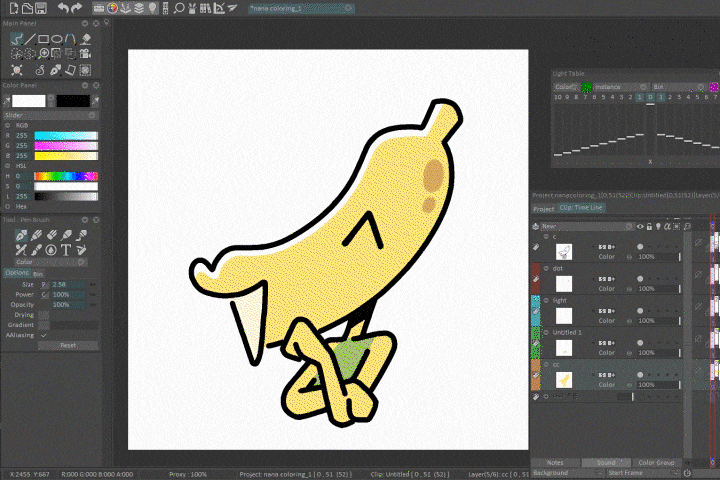Select the spline curve tool
The width and height of the screenshot is (720, 480).
tap(70, 39)
